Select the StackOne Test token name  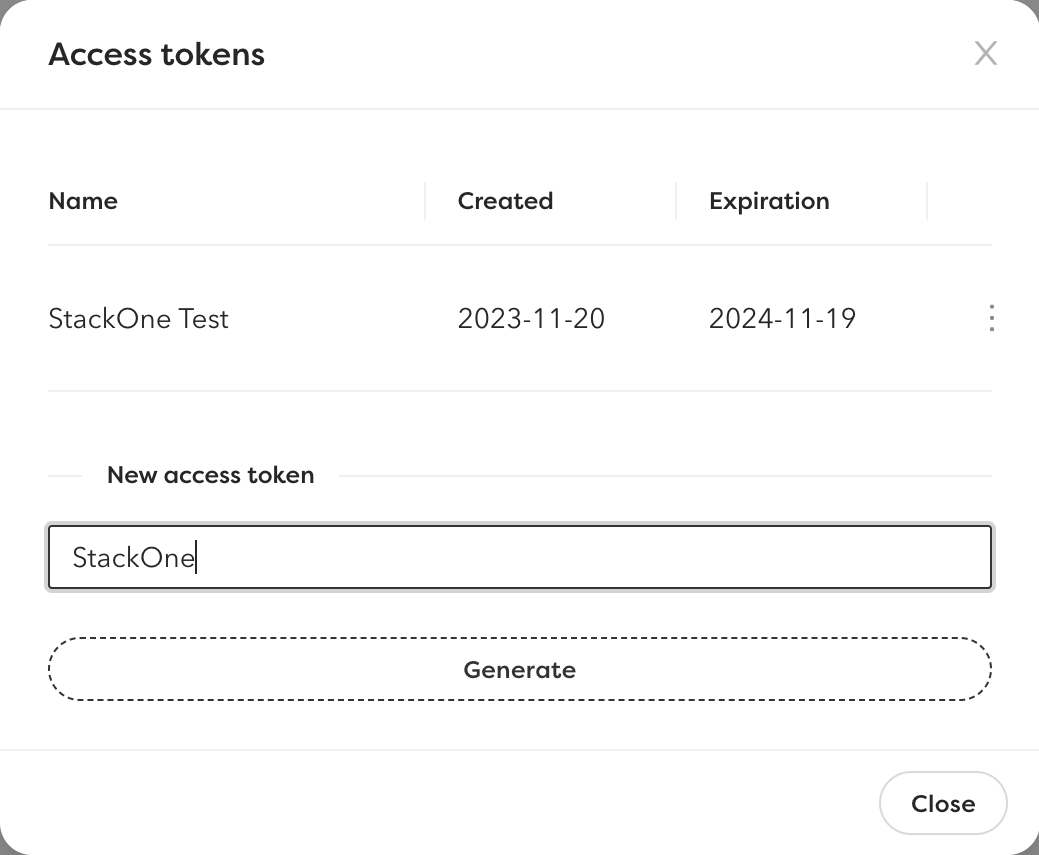138,318
